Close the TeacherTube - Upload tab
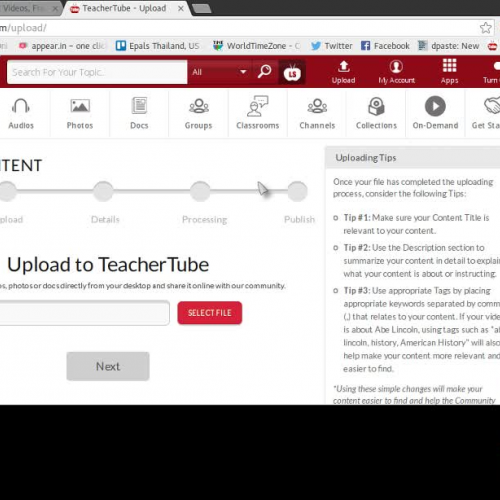This screenshot has height=500, width=500. (x=181, y=9)
